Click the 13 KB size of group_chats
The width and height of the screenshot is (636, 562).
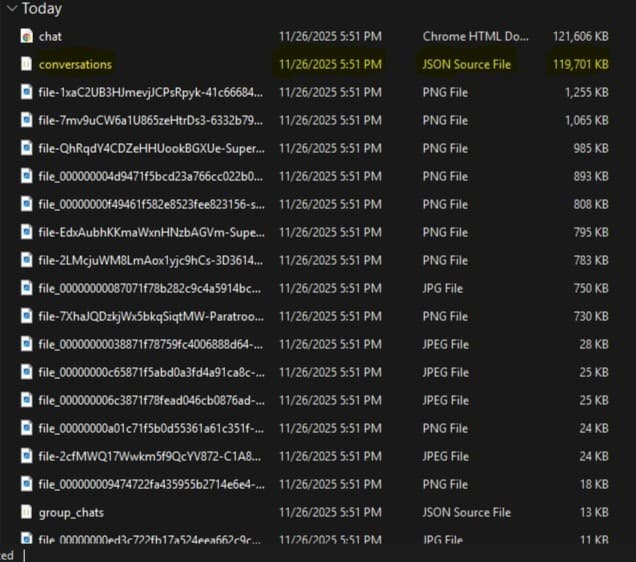click(594, 512)
